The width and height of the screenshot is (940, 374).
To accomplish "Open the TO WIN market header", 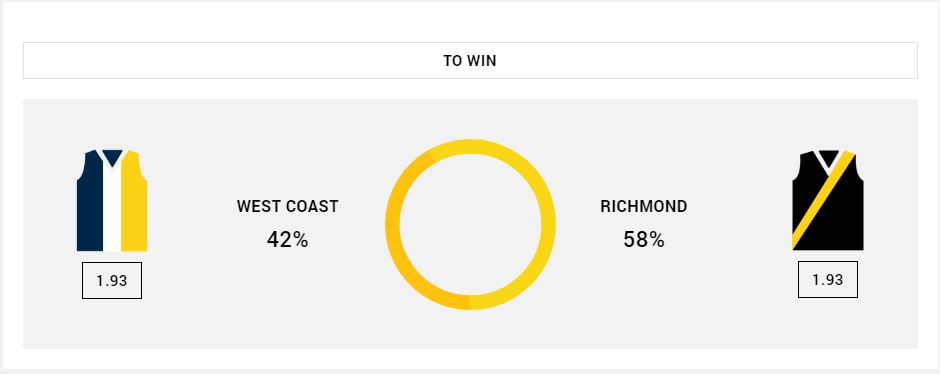I will tap(470, 61).
